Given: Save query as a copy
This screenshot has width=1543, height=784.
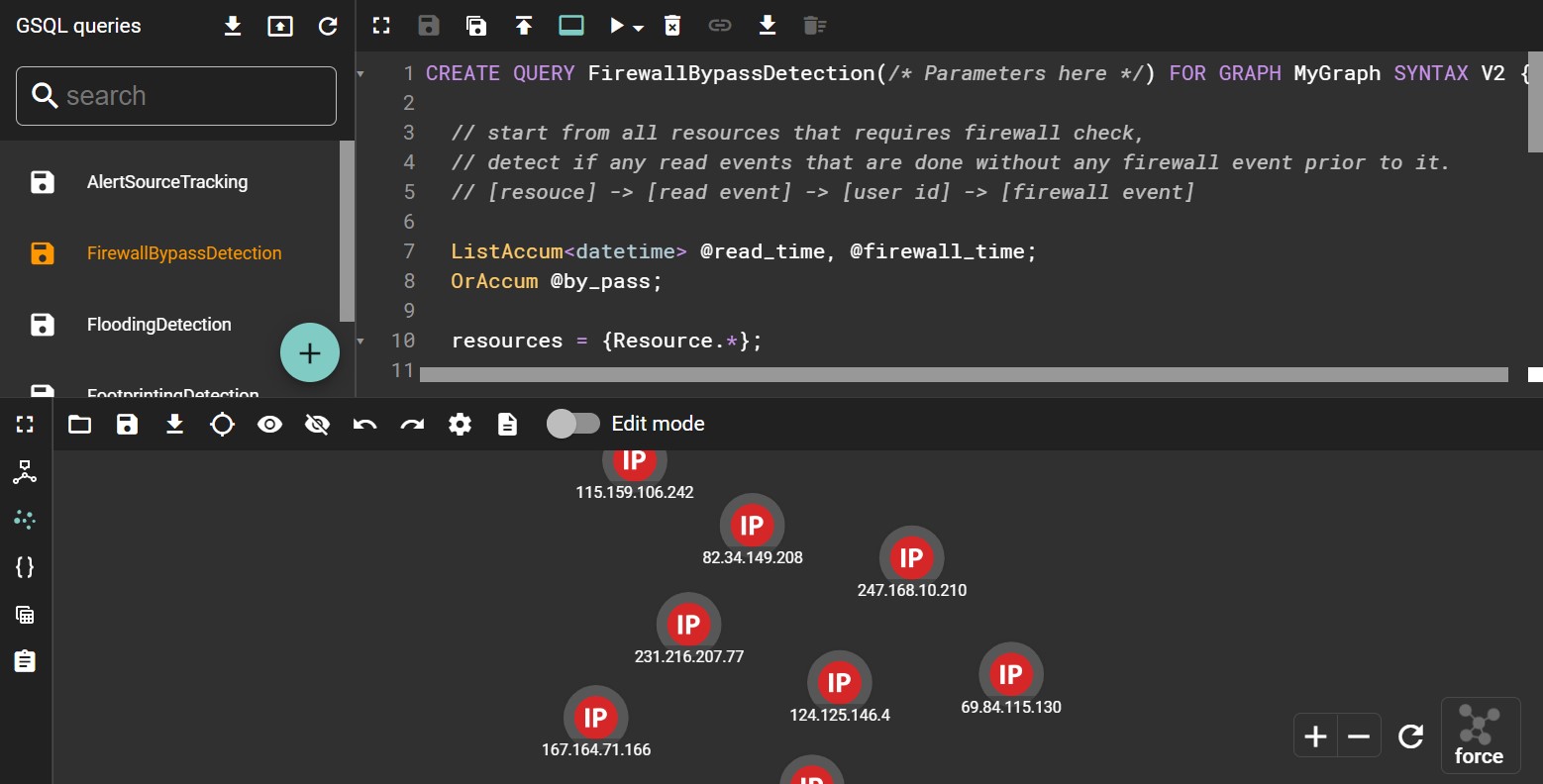Looking at the screenshot, I should [476, 26].
